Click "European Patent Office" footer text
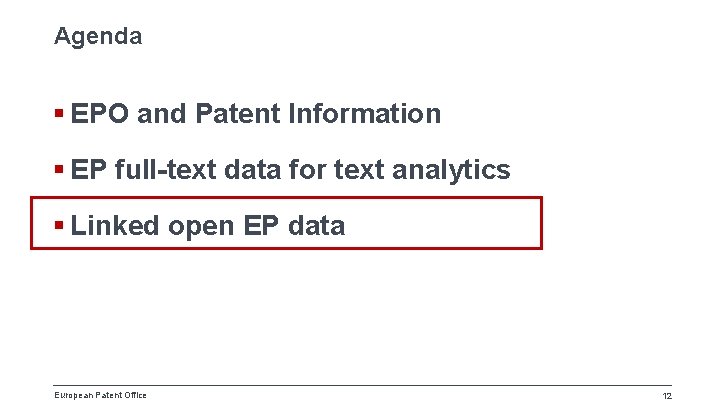Viewport: 720px width, 405px height. tap(100, 395)
